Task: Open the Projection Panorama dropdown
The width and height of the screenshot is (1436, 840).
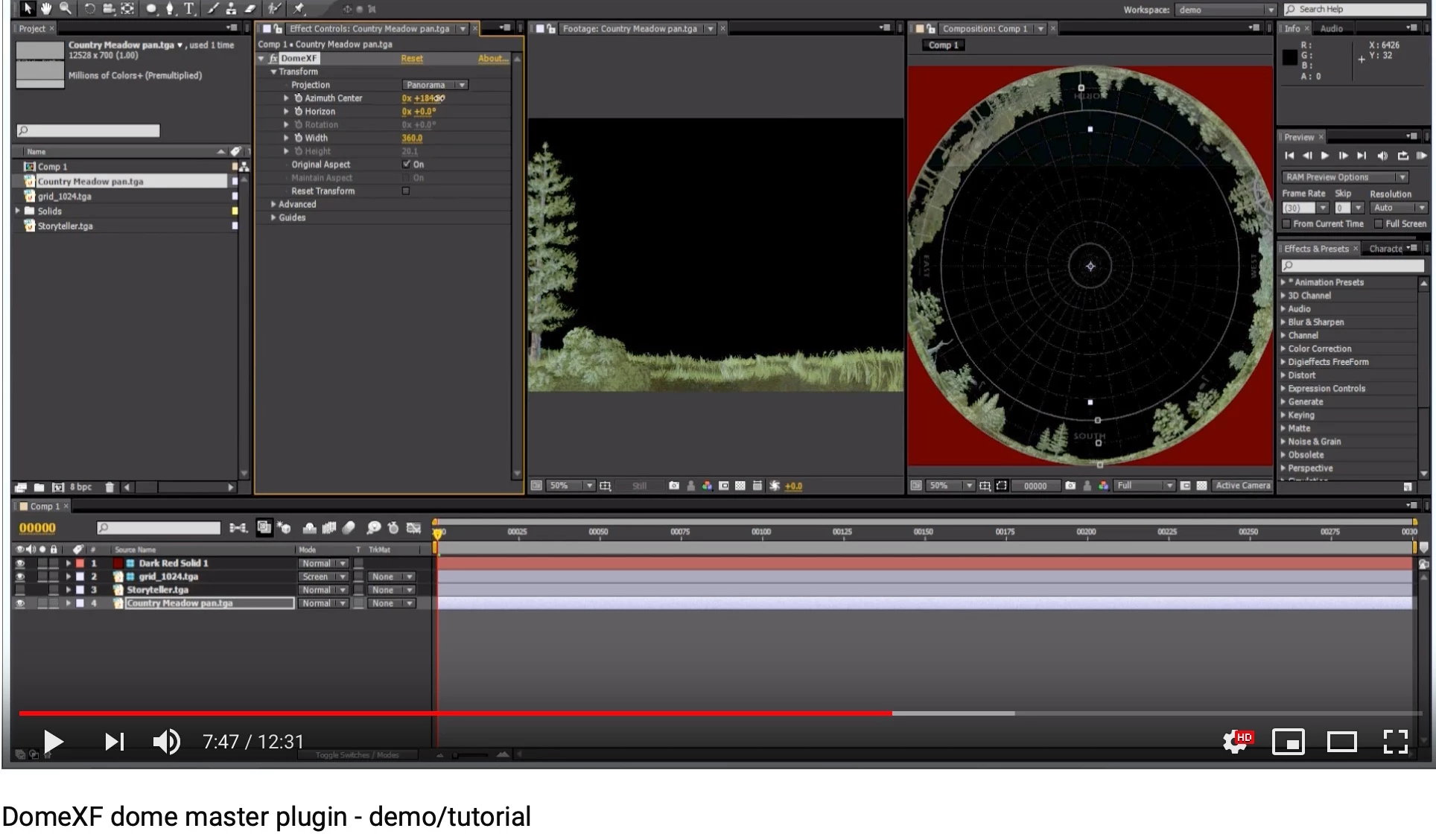Action: (x=435, y=85)
